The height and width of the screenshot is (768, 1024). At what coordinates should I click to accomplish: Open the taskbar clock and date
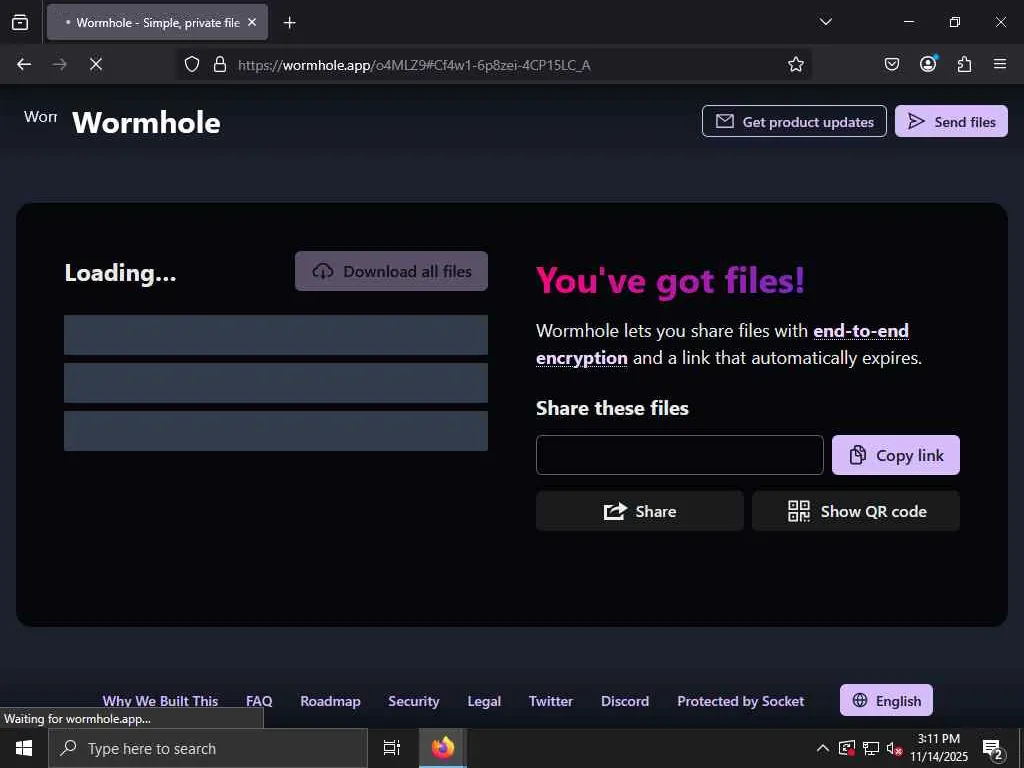938,748
